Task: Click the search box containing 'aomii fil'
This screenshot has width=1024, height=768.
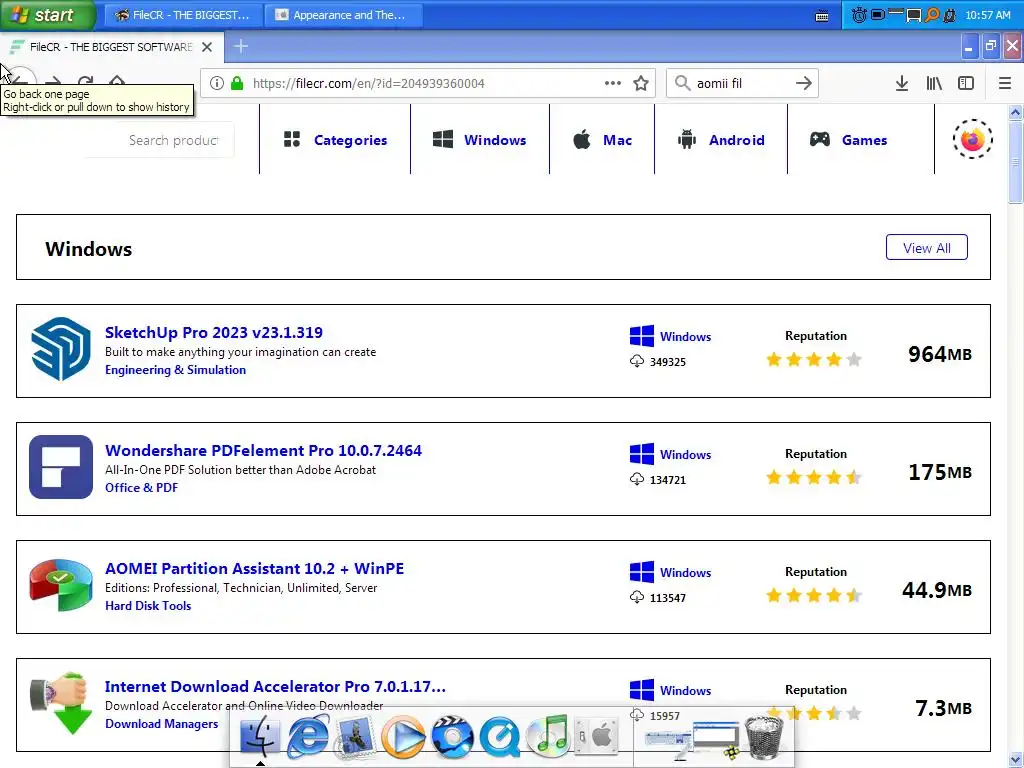Action: coord(743,83)
